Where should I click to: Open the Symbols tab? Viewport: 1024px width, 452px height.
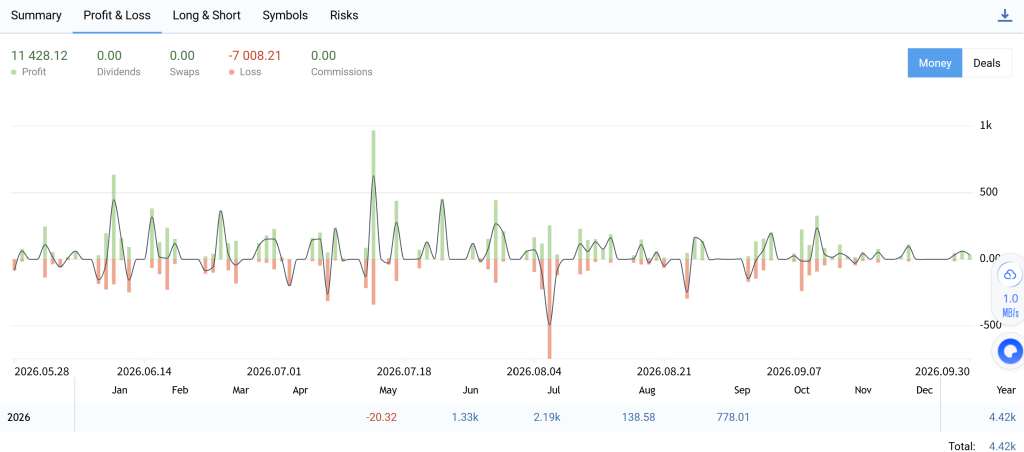coord(285,16)
